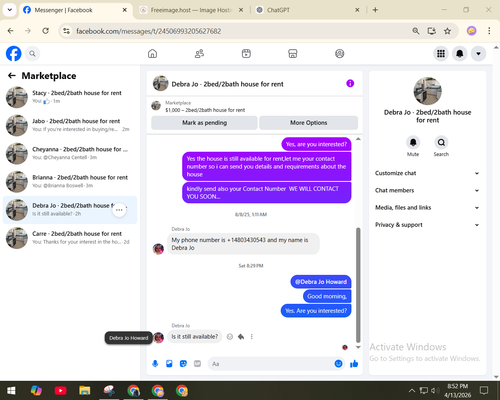
Task: Click the chat scrollbar
Action: [x=358, y=285]
